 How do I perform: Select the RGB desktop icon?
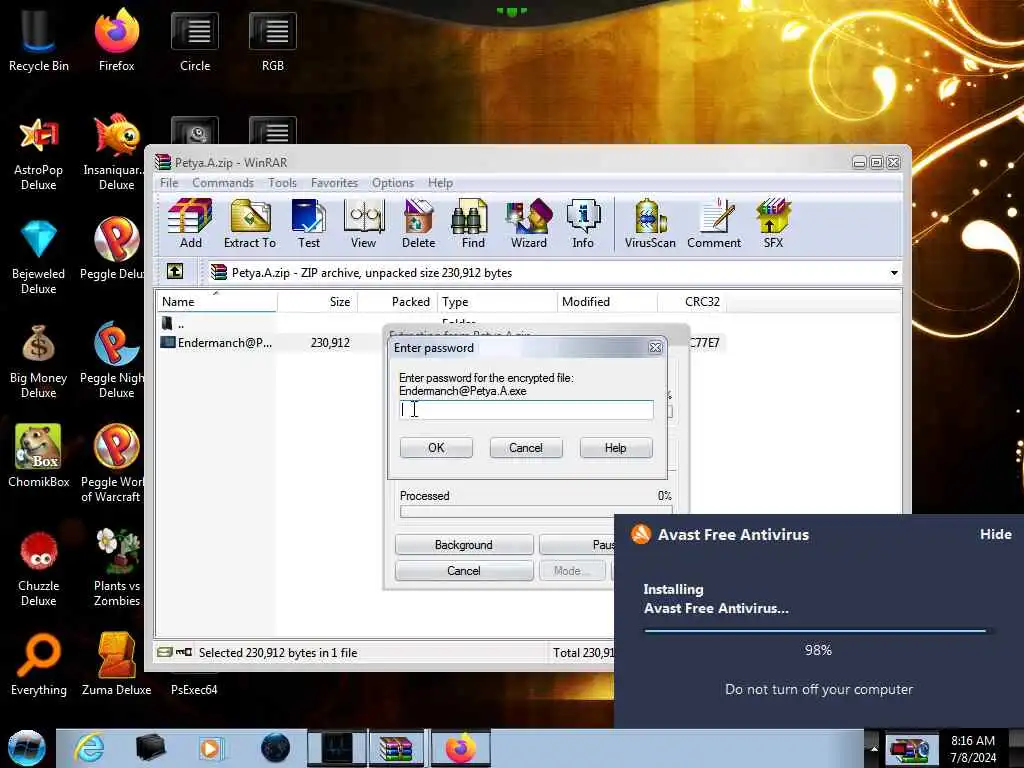coord(272,40)
